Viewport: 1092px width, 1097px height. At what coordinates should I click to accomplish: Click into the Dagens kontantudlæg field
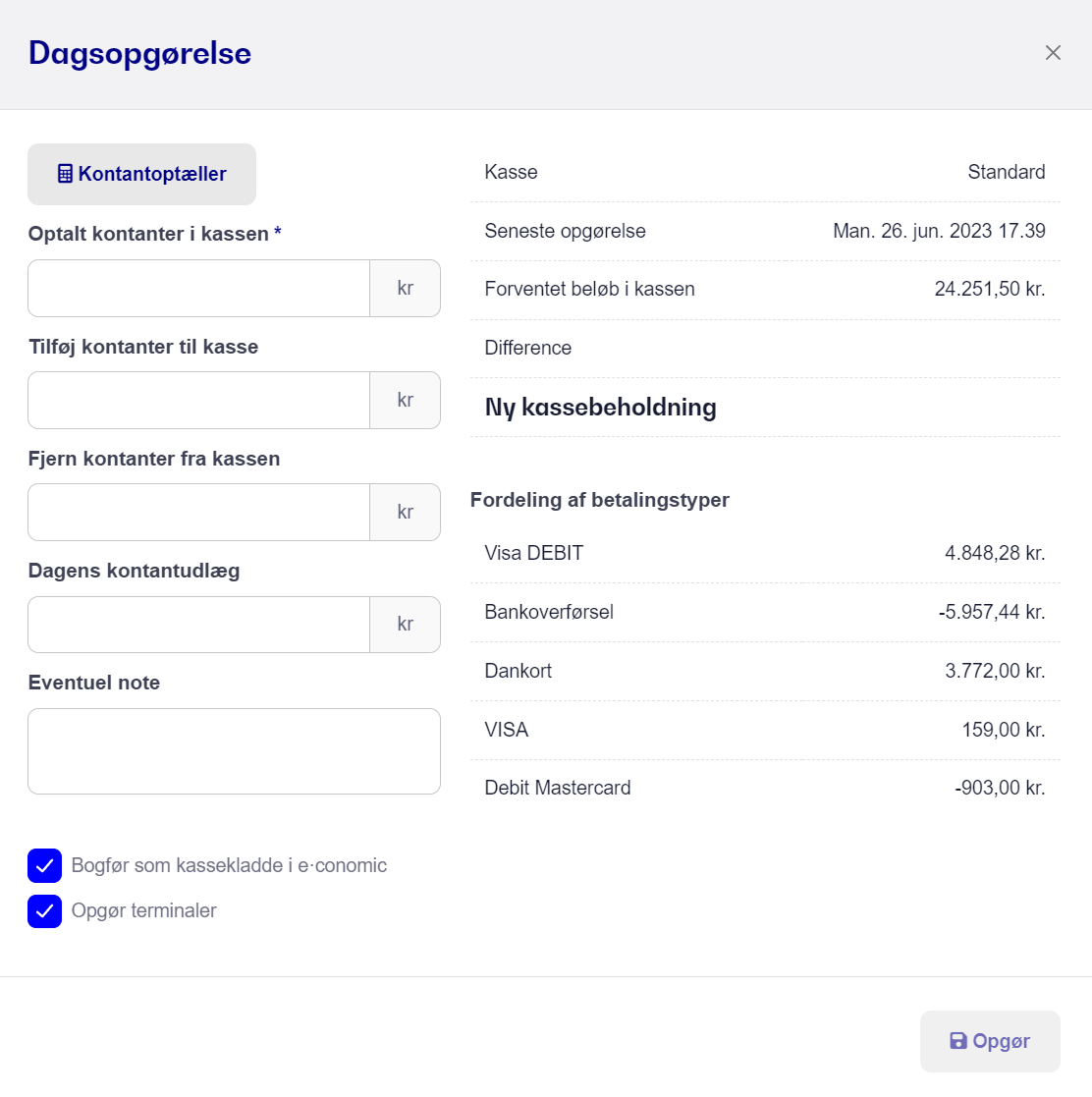198,624
